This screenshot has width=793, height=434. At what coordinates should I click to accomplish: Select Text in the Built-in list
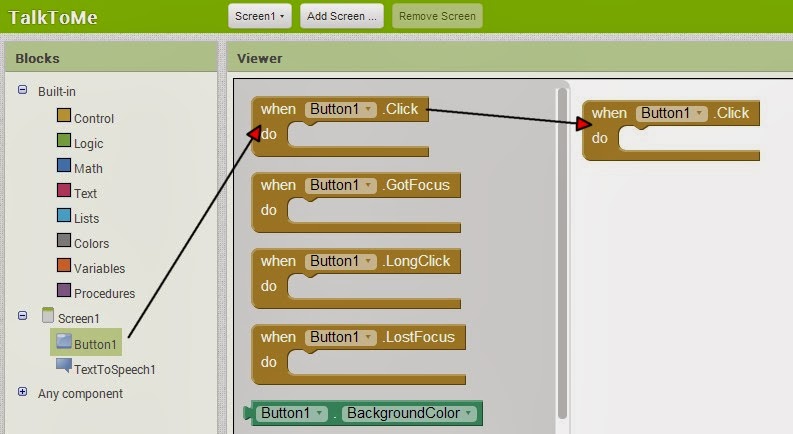(85, 193)
